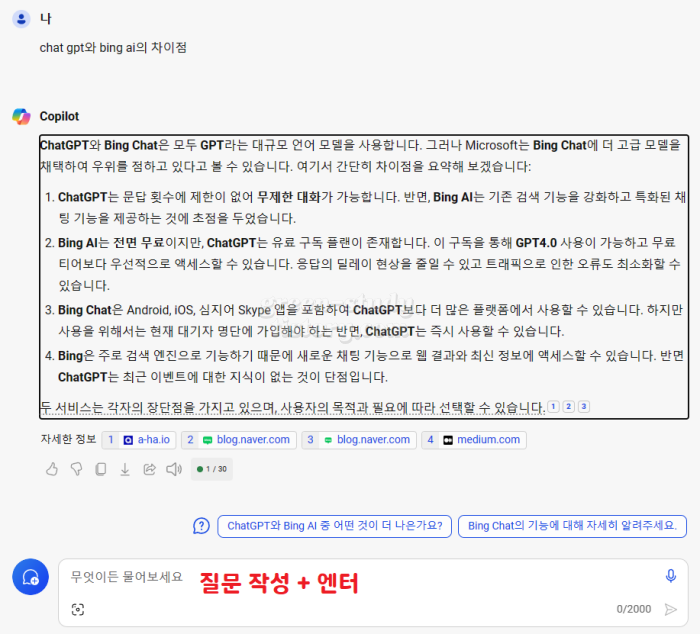Click the '0/2000' character counter
This screenshot has width=700, height=634.
point(633,609)
